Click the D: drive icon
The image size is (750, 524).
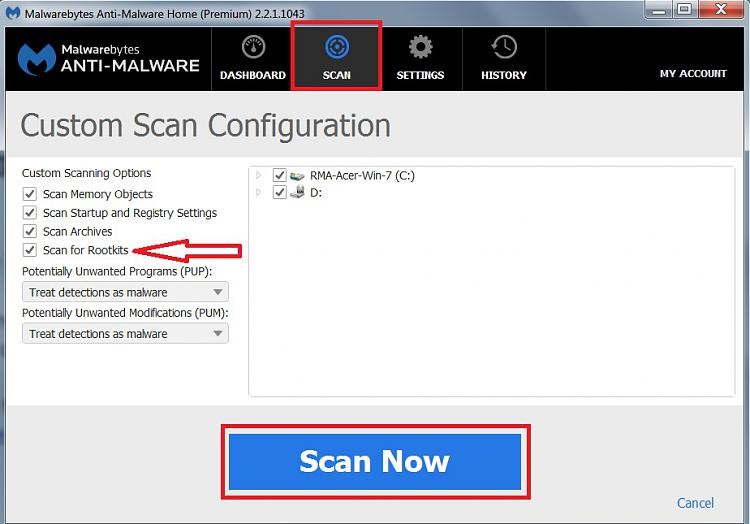pos(297,192)
